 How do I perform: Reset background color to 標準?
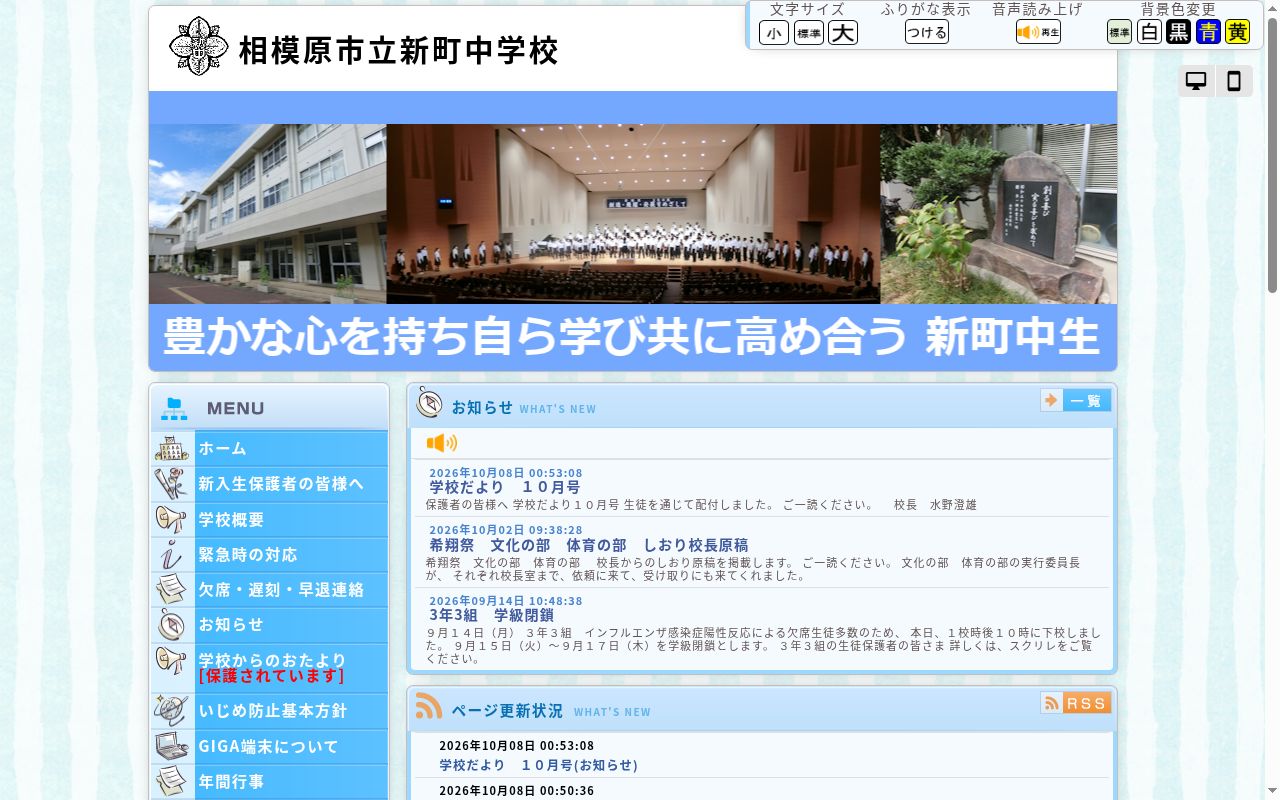point(1120,32)
